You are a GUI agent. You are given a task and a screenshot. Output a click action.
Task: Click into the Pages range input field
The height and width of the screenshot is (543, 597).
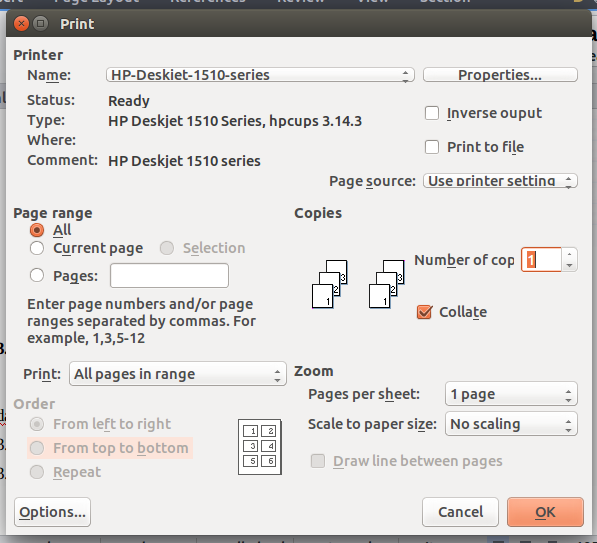click(169, 275)
